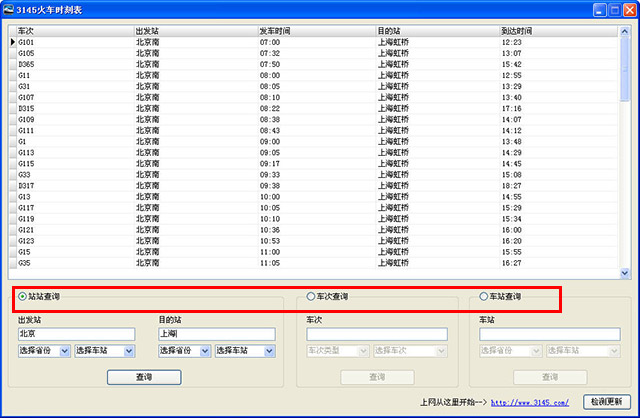
Task: Click the 车次 text input field
Action: click(377, 334)
